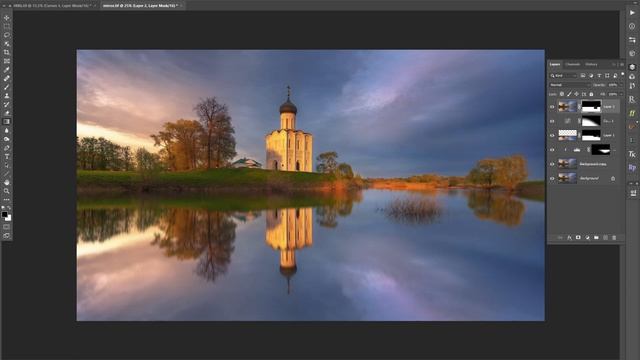Filter layers by type layers
640x360 pixels.
599,76
